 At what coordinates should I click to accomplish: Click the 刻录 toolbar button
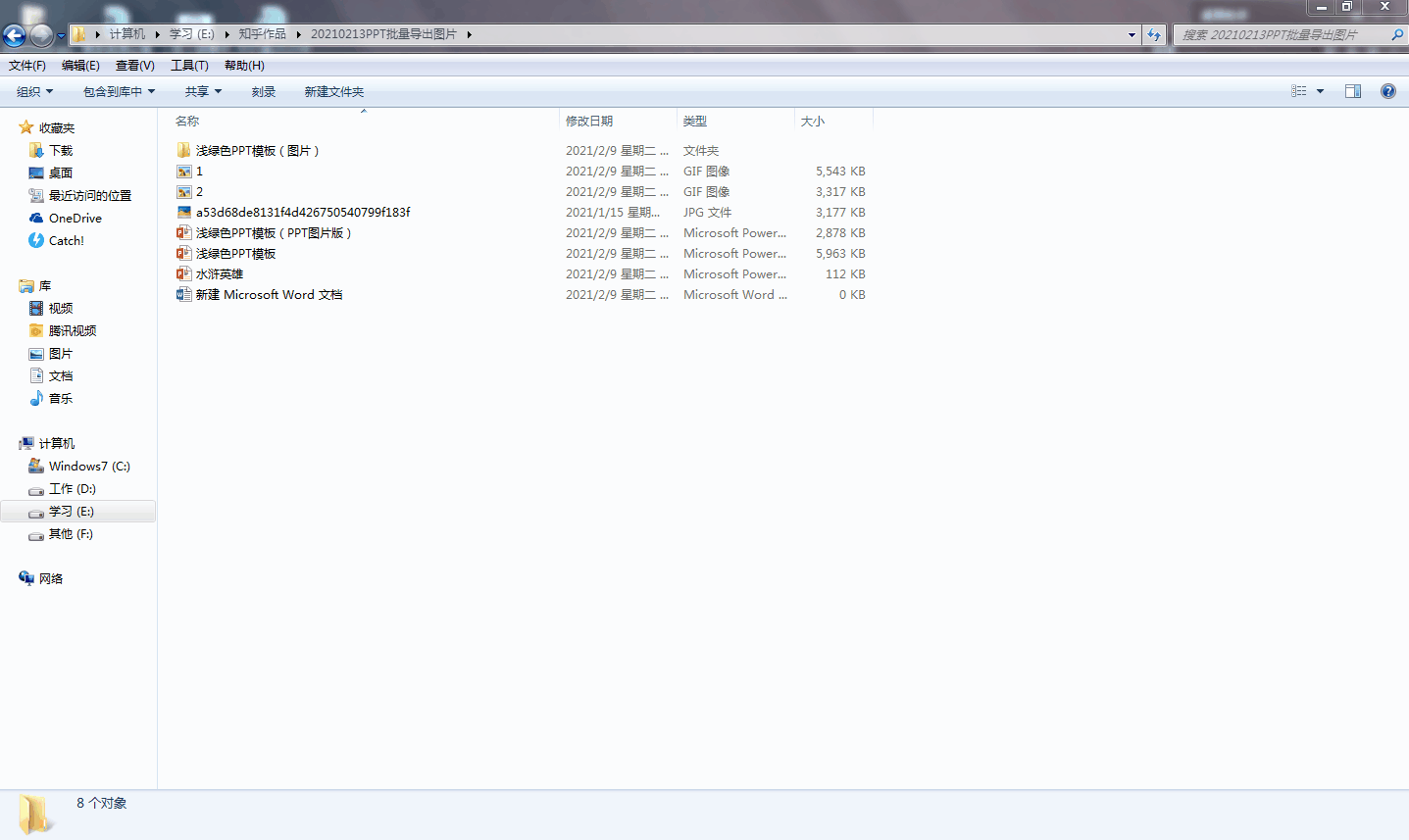[x=263, y=92]
